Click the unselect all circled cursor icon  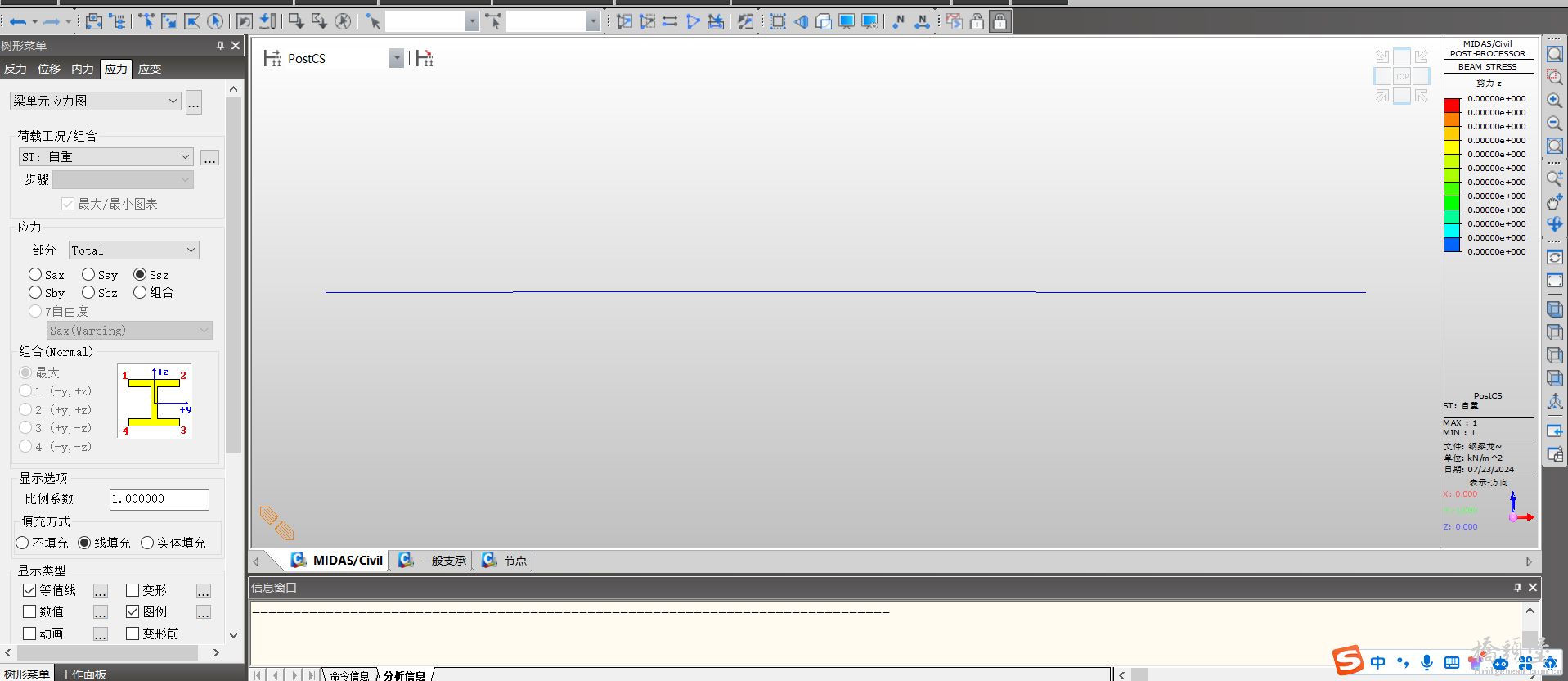click(x=343, y=21)
